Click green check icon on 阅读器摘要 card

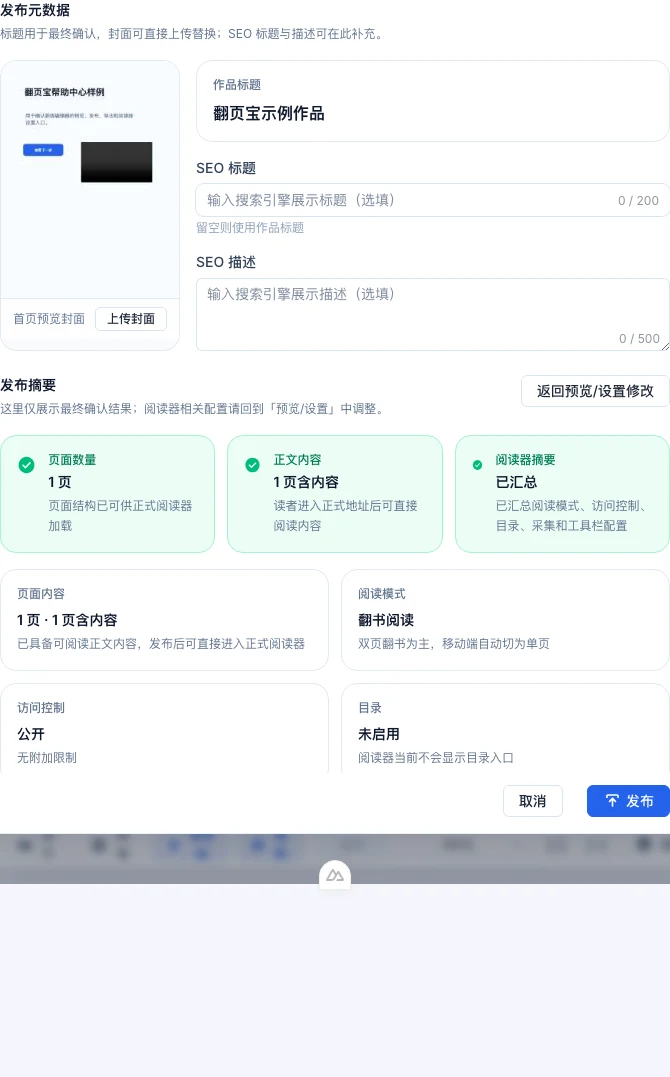(477, 465)
